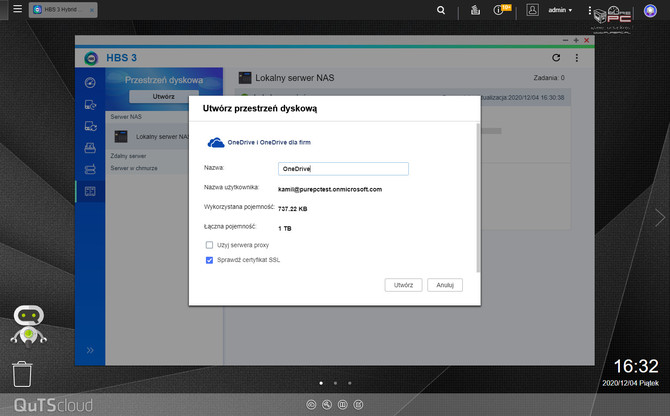Click the OneDrive cloud icon in dialog

click(216, 143)
